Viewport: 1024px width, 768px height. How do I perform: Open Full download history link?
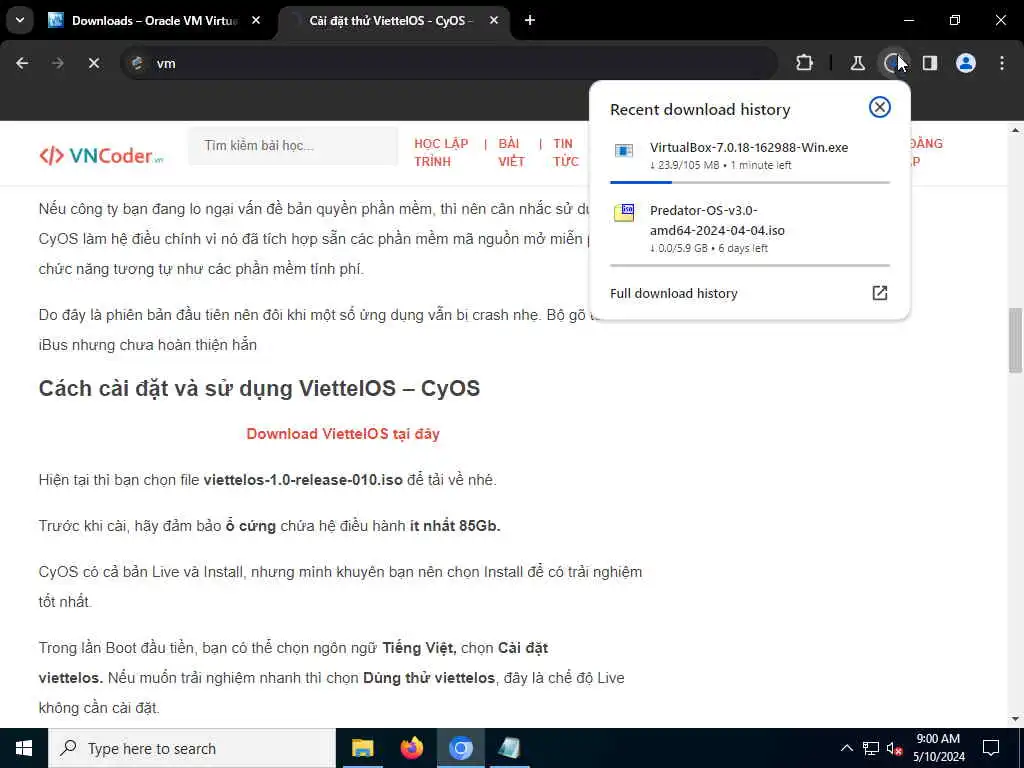tap(673, 293)
